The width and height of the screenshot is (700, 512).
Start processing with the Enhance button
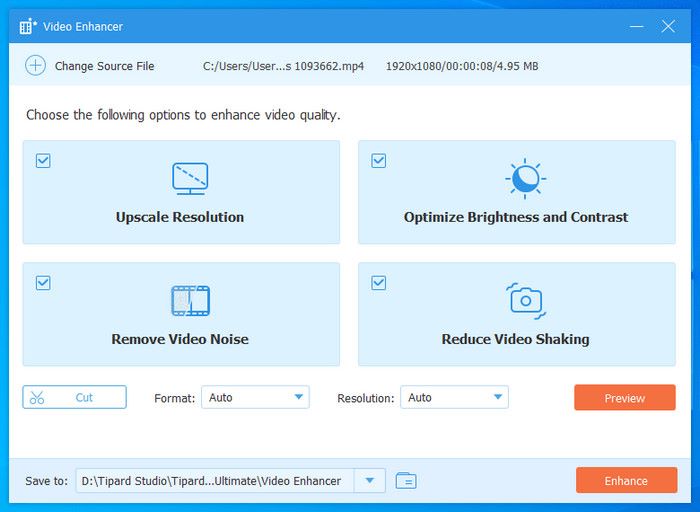625,481
